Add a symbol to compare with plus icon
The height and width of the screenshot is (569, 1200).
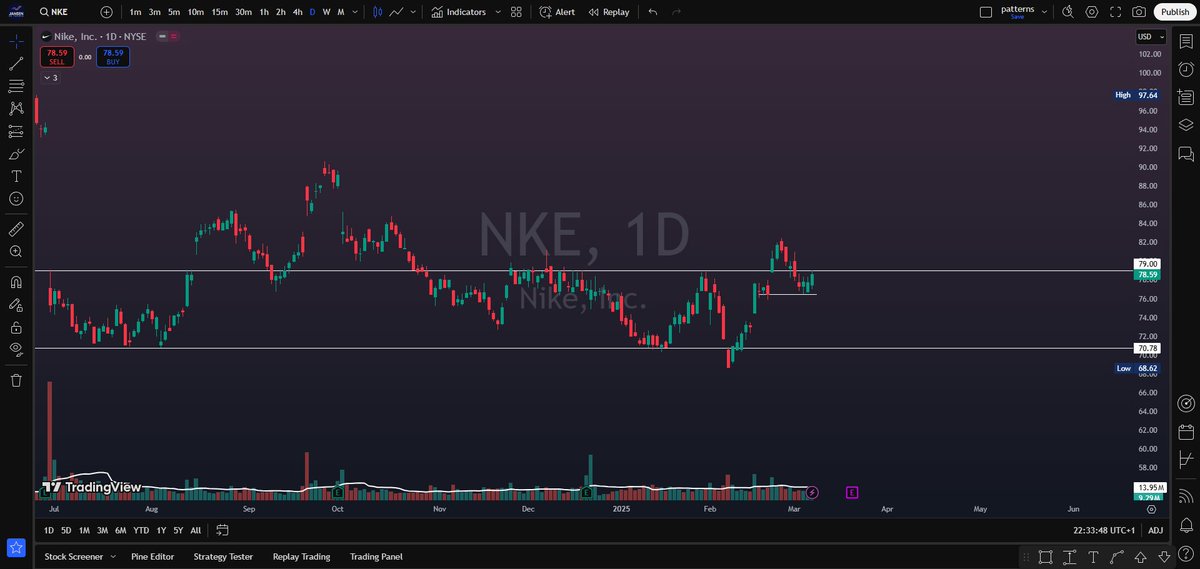click(107, 12)
